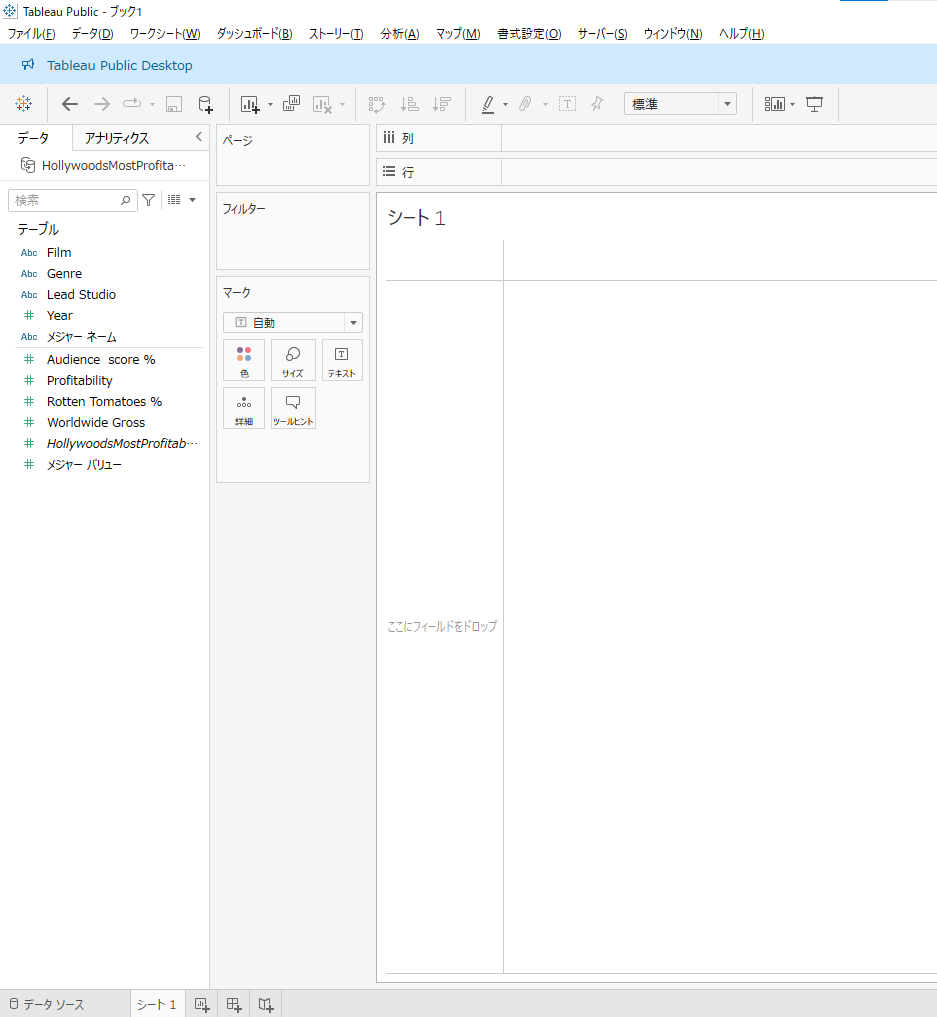
Task: Click the 検索 search field
Action: point(73,200)
